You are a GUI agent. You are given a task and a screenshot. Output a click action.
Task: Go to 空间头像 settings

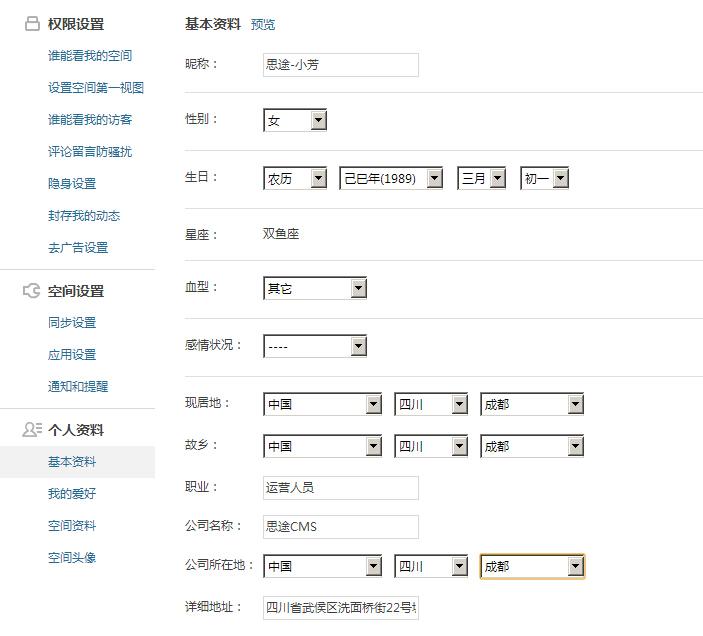click(72, 558)
